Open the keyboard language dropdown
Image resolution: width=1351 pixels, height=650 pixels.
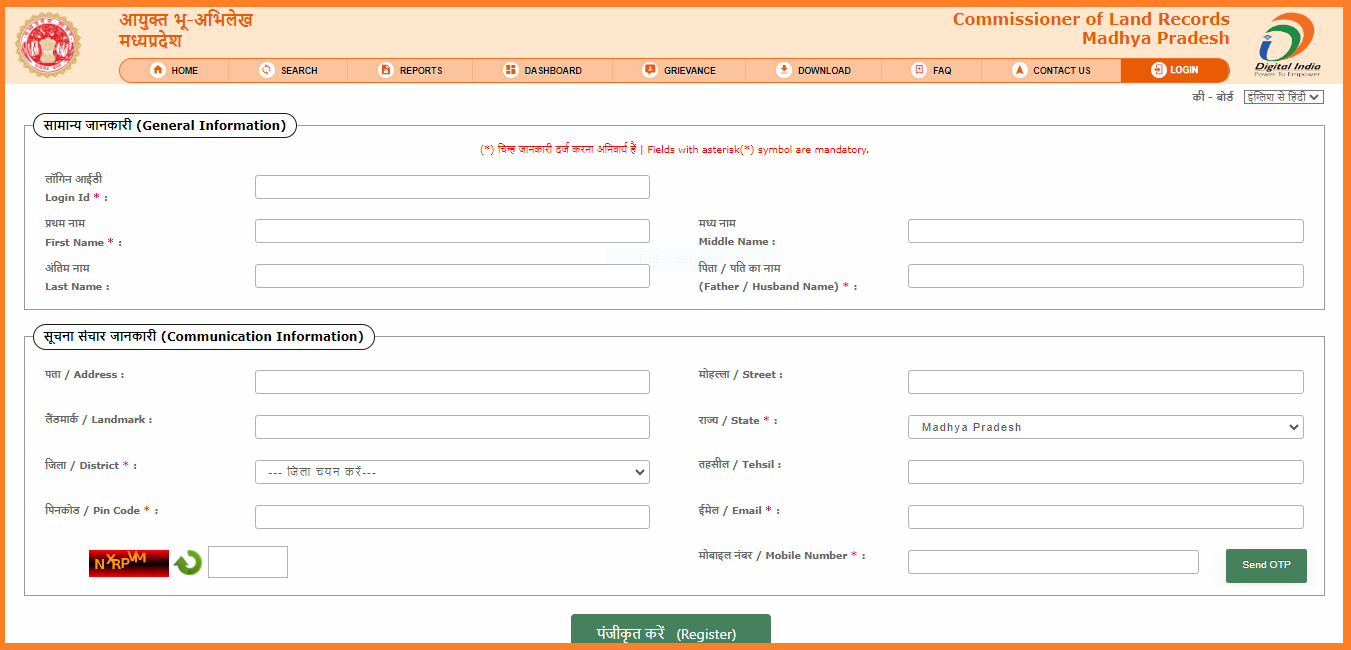coord(1283,97)
